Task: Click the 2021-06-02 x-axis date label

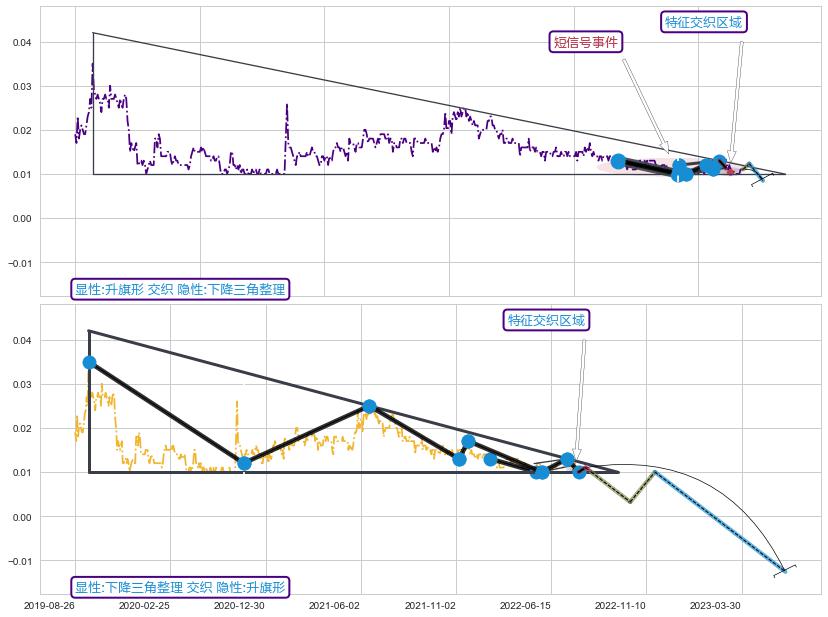Action: (x=335, y=605)
